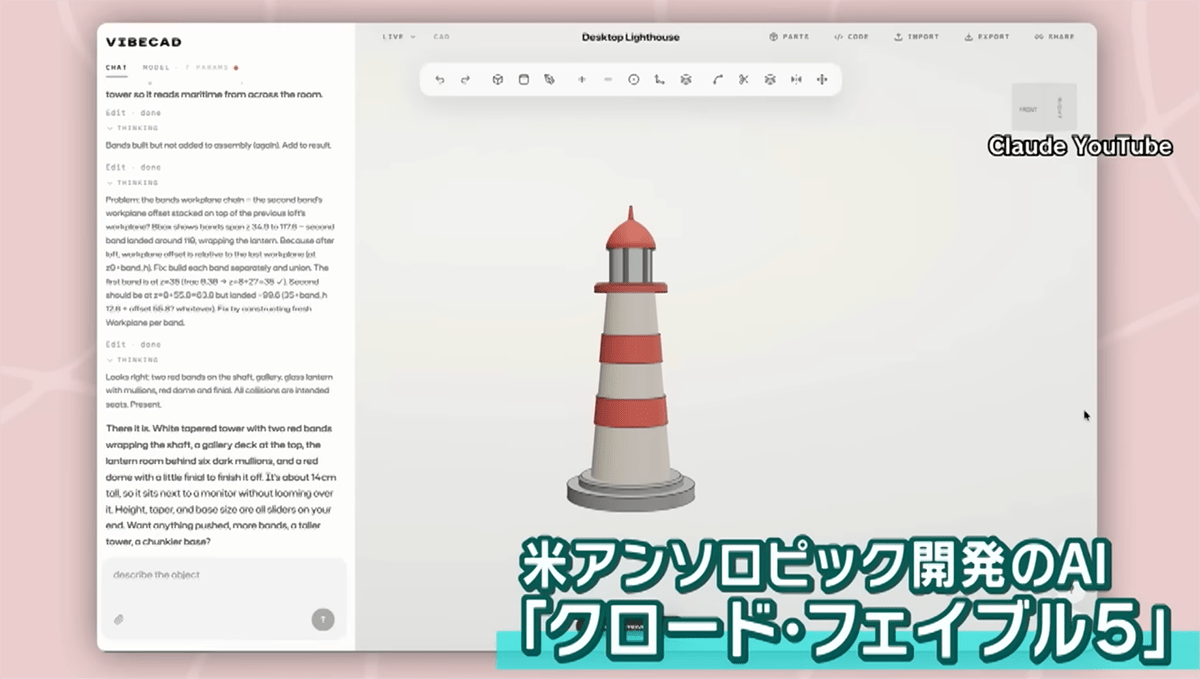Click the lighthouse model in viewport

631,360
